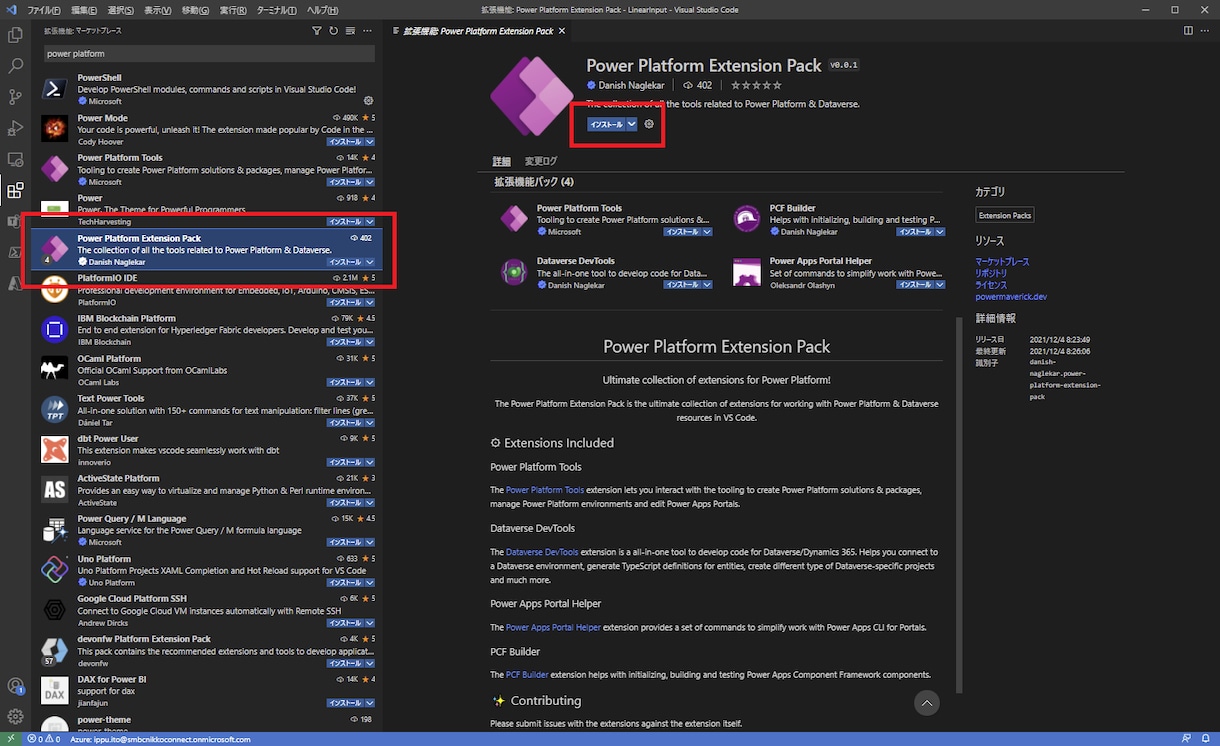This screenshot has width=1220, height=746.
Task: Open the Search view in the activity bar
Action: pyautogui.click(x=15, y=66)
